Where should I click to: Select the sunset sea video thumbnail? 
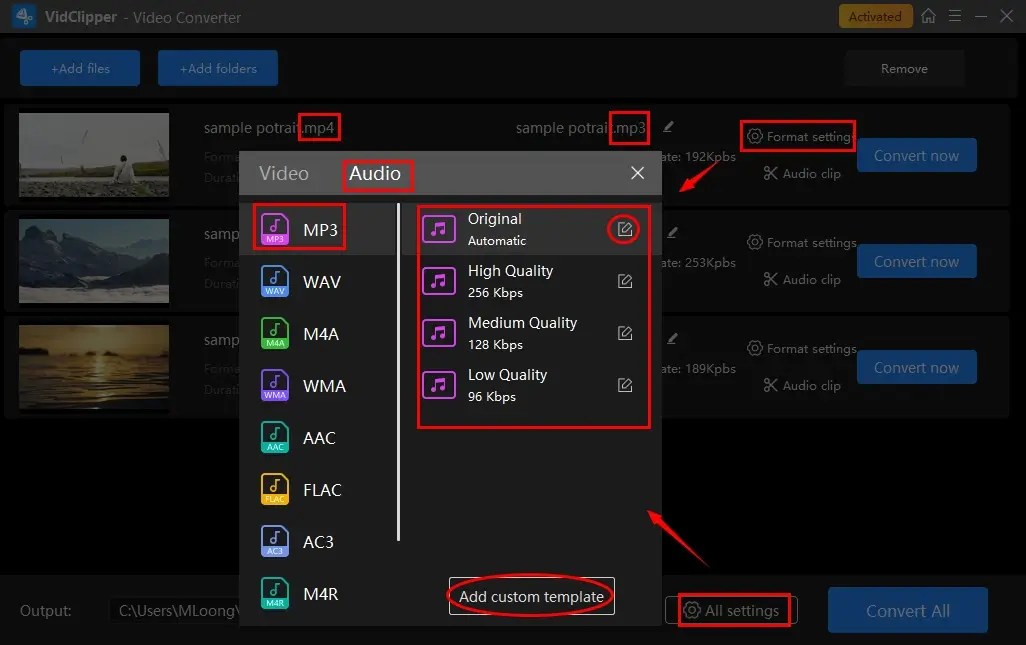(x=94, y=366)
